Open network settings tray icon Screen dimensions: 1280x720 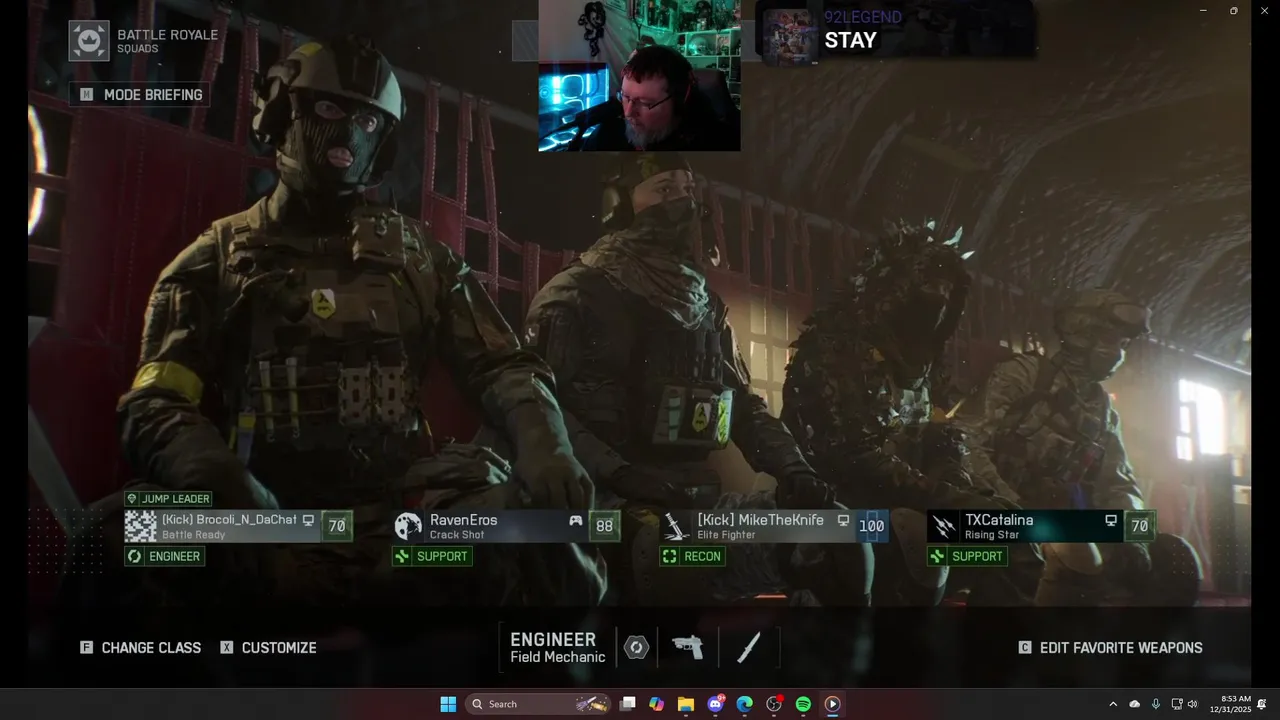coord(1177,704)
